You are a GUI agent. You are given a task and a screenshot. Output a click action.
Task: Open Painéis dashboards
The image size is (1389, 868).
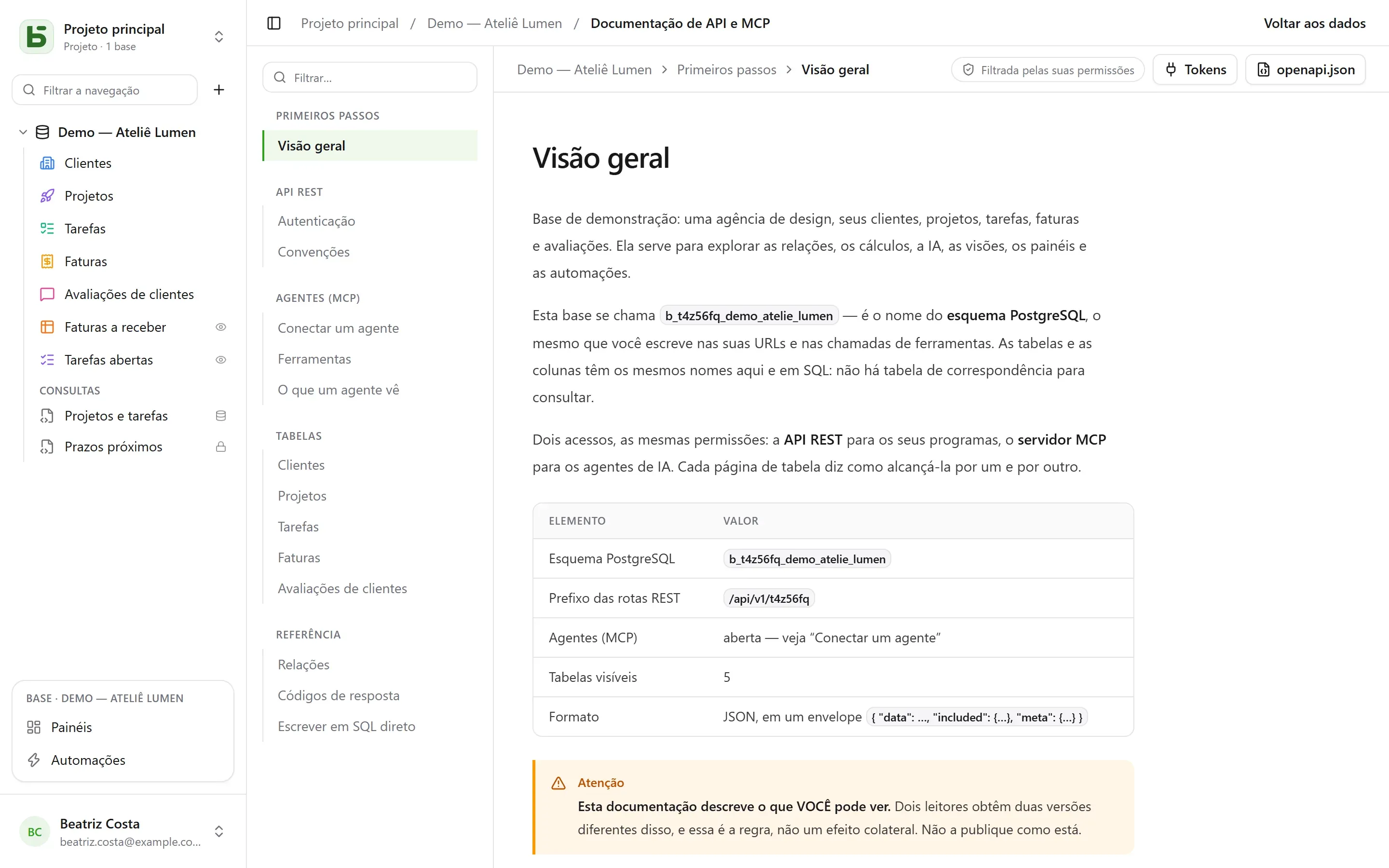[x=71, y=727]
